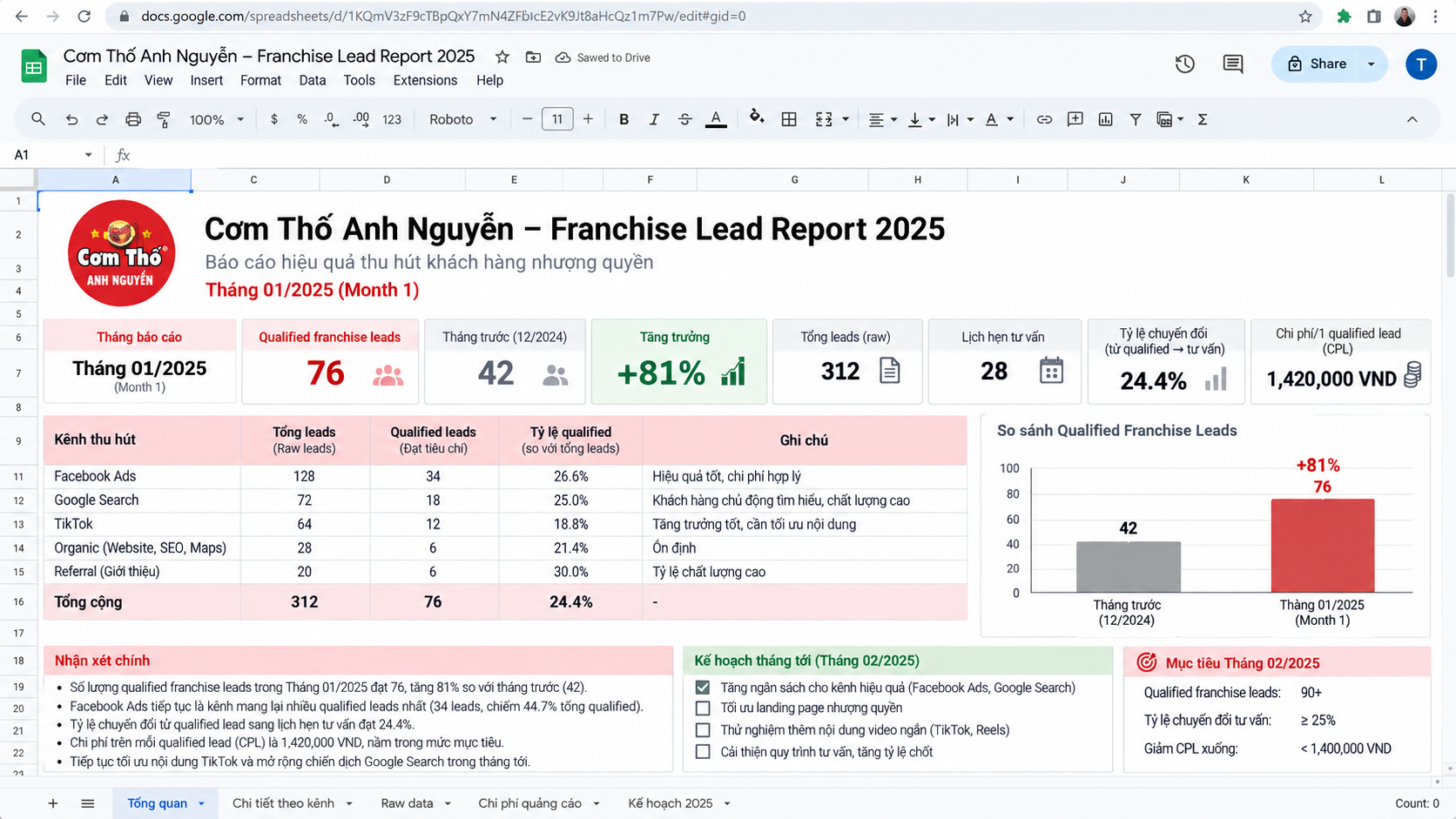Open 'Chi tiết theo kênh' tab menu arrow
The image size is (1456, 819).
click(349, 803)
